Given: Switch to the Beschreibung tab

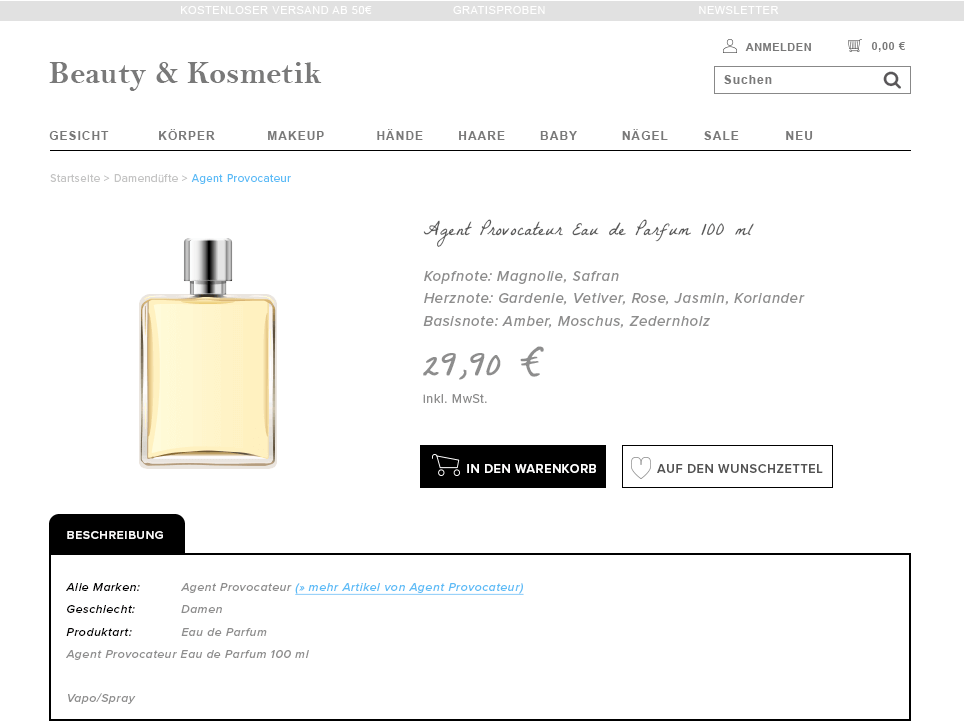Looking at the screenshot, I should [x=116, y=534].
